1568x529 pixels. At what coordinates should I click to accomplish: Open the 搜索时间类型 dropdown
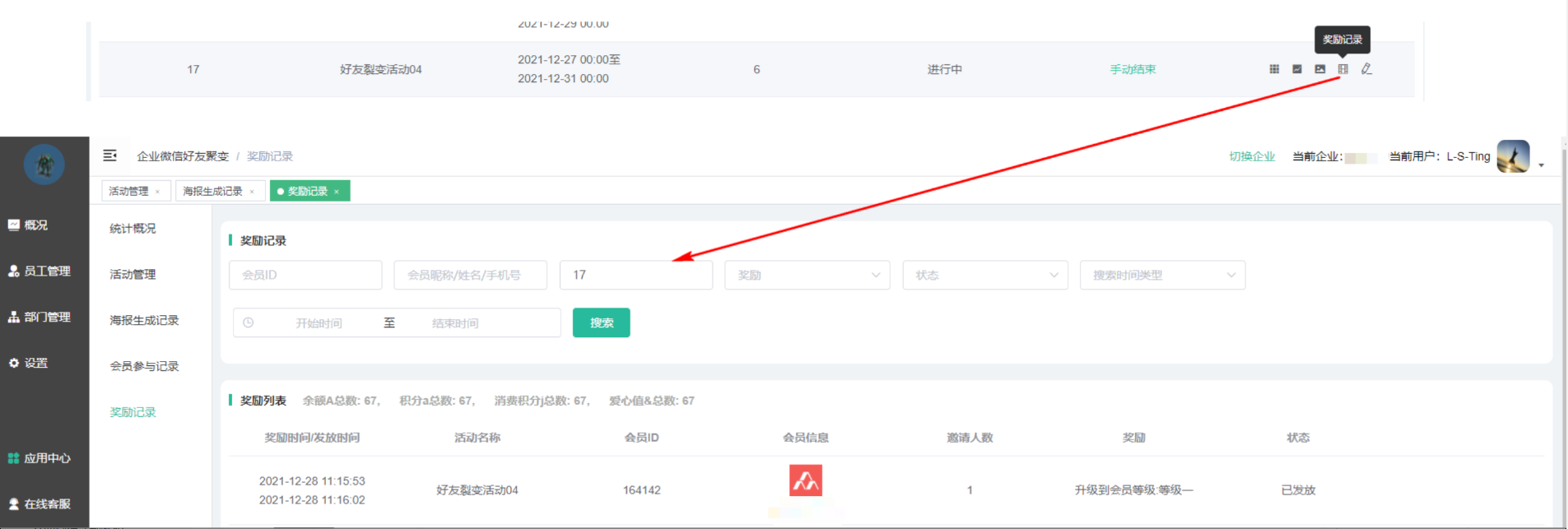tap(1161, 275)
